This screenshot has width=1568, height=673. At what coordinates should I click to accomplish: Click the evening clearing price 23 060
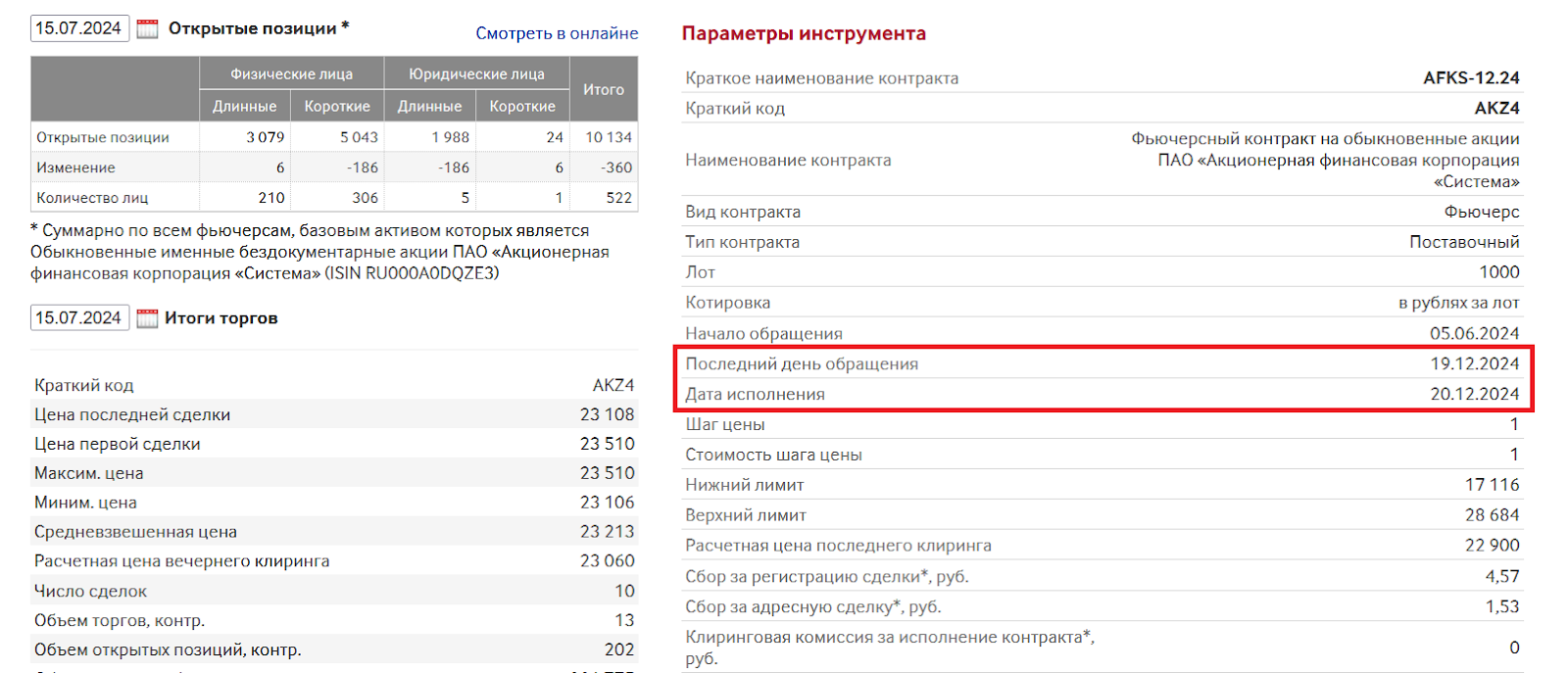click(x=607, y=561)
